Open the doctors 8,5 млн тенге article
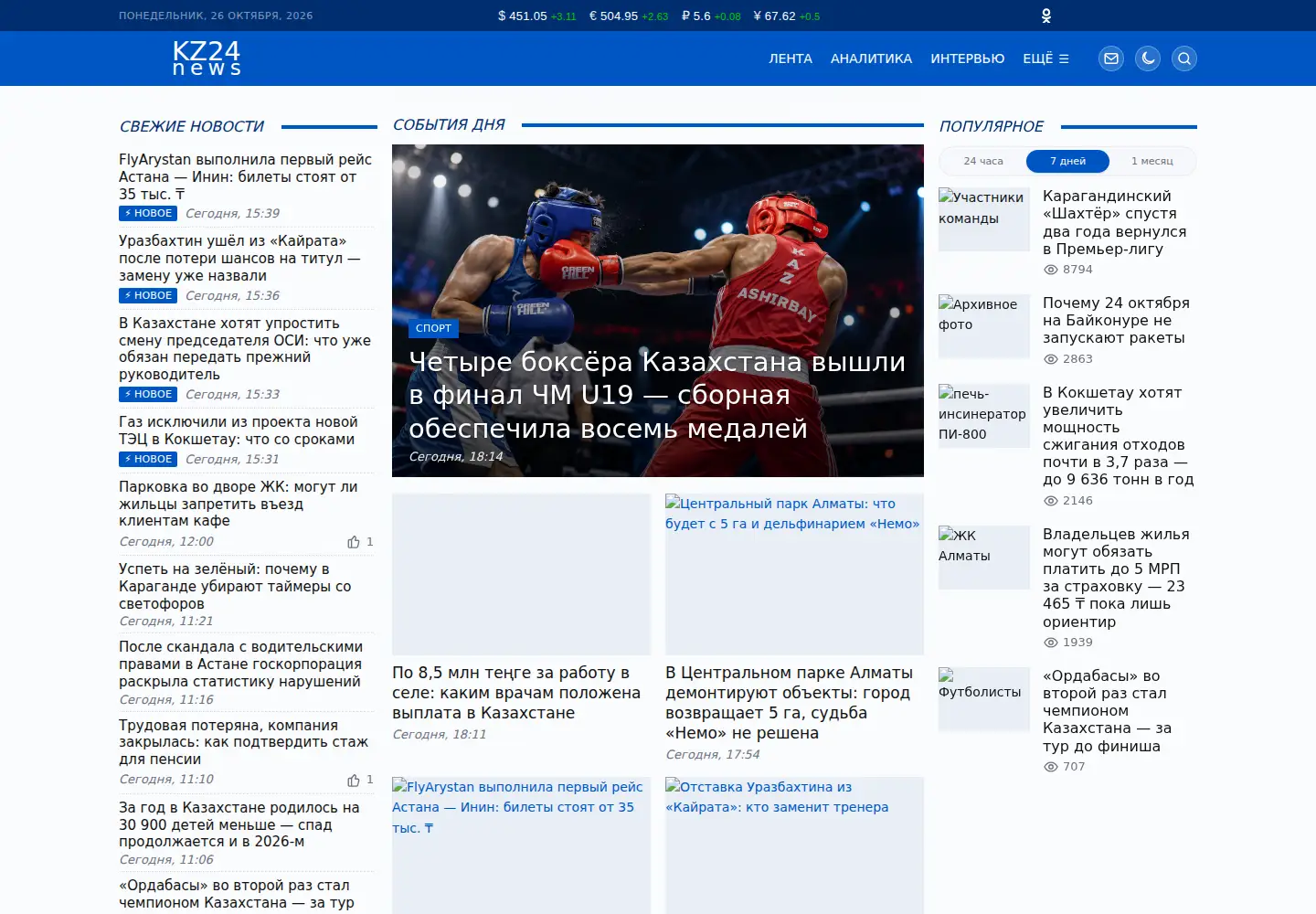The width and height of the screenshot is (1316, 914). click(516, 693)
